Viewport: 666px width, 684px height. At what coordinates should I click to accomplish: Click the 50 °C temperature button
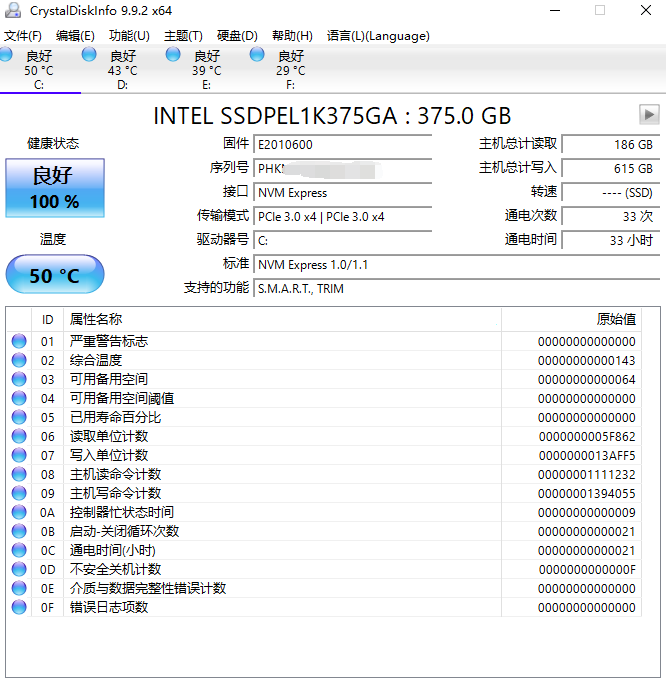click(x=55, y=274)
